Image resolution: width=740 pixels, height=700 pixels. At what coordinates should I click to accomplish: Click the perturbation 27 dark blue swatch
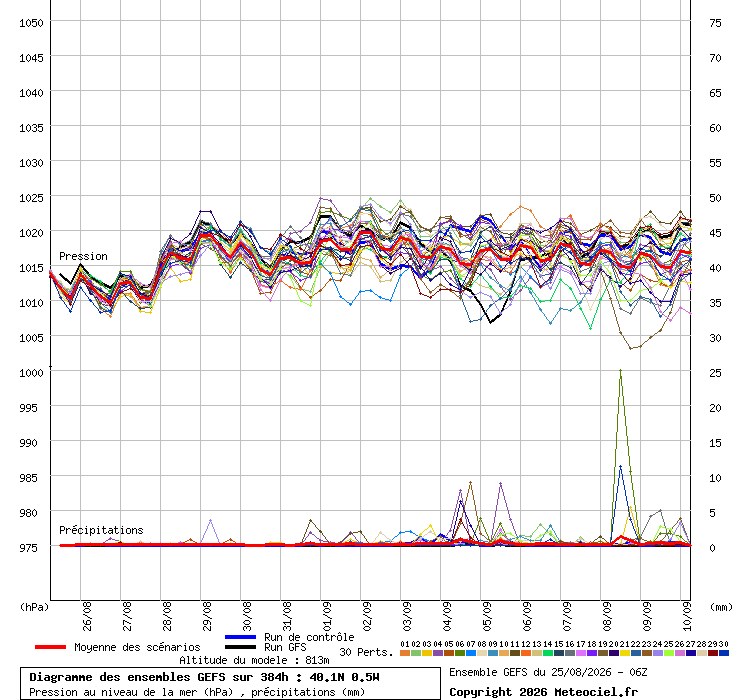(x=690, y=653)
